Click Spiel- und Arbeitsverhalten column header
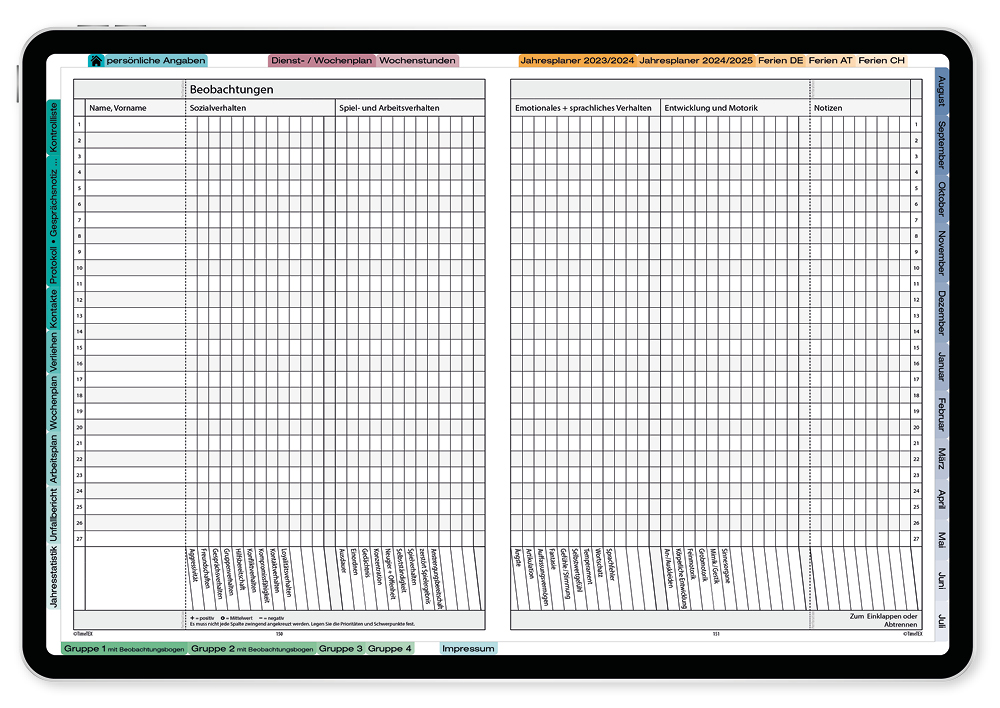 pos(389,108)
